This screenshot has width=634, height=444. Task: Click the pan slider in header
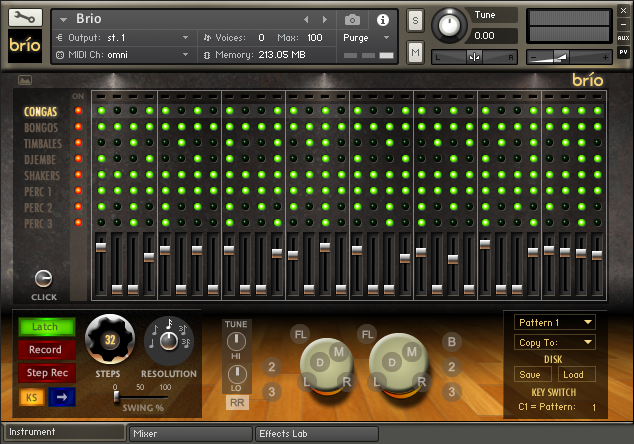474,57
